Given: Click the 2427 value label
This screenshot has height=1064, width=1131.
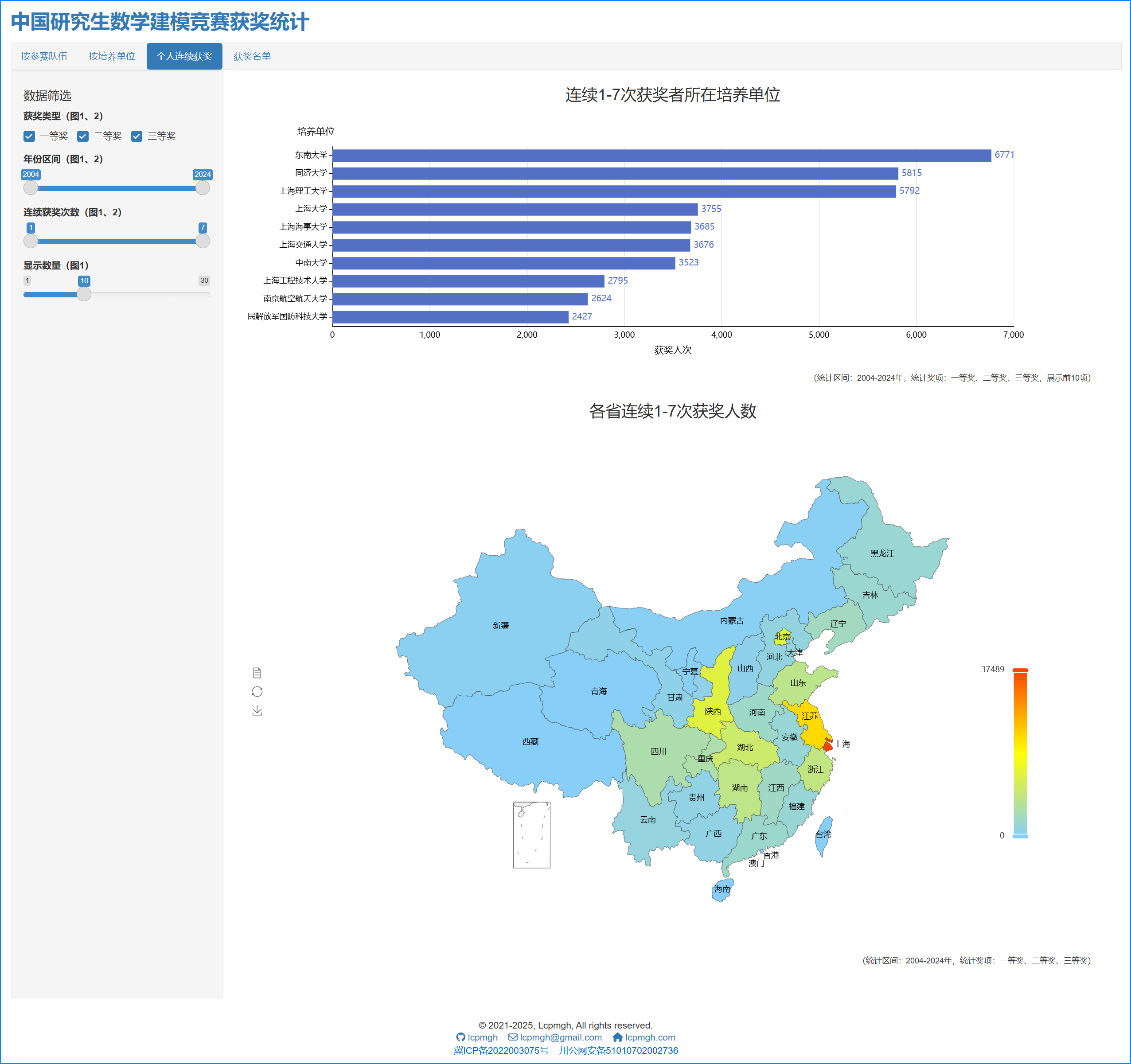Looking at the screenshot, I should pyautogui.click(x=582, y=316).
